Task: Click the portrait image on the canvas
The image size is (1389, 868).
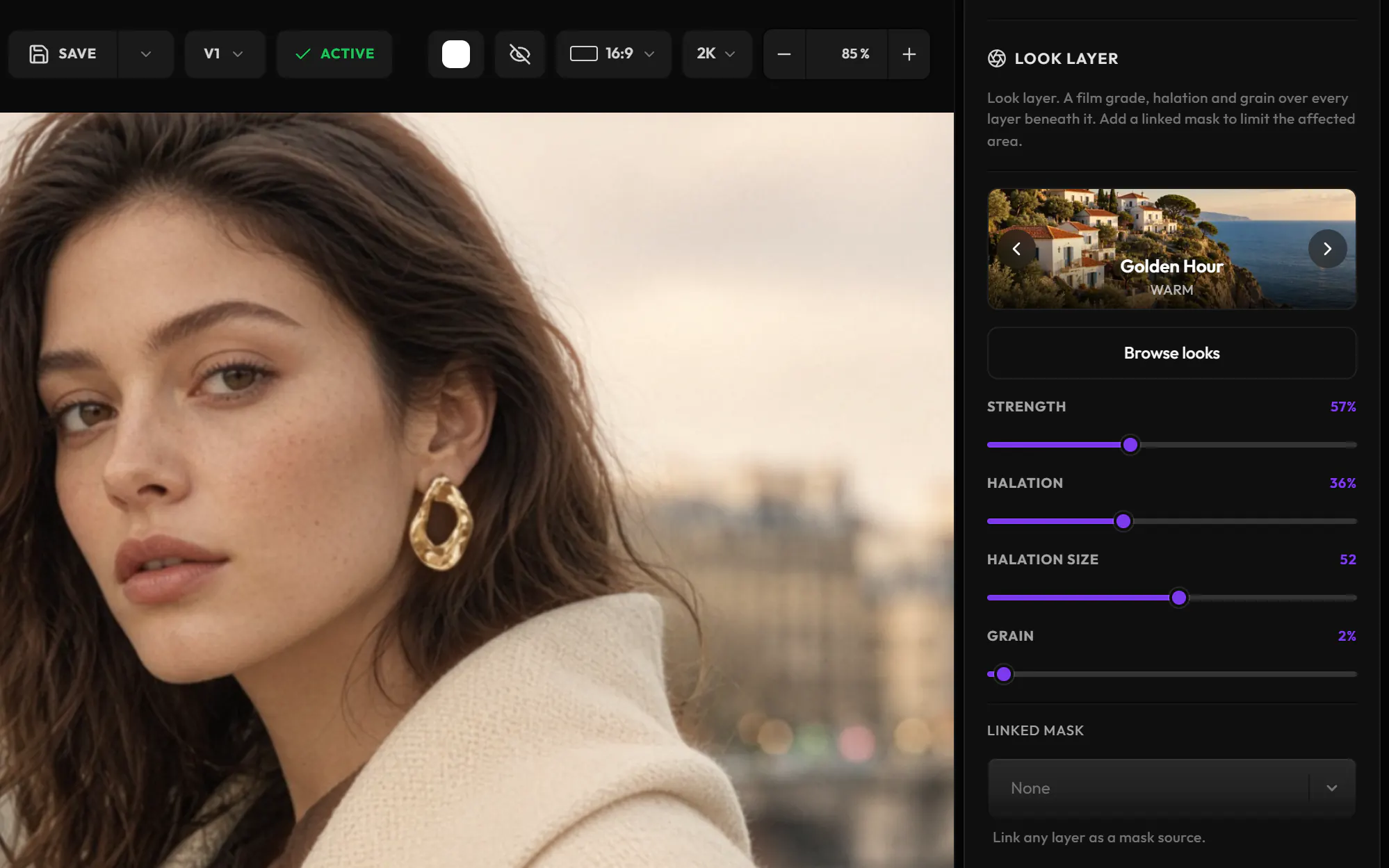Action: tap(477, 490)
